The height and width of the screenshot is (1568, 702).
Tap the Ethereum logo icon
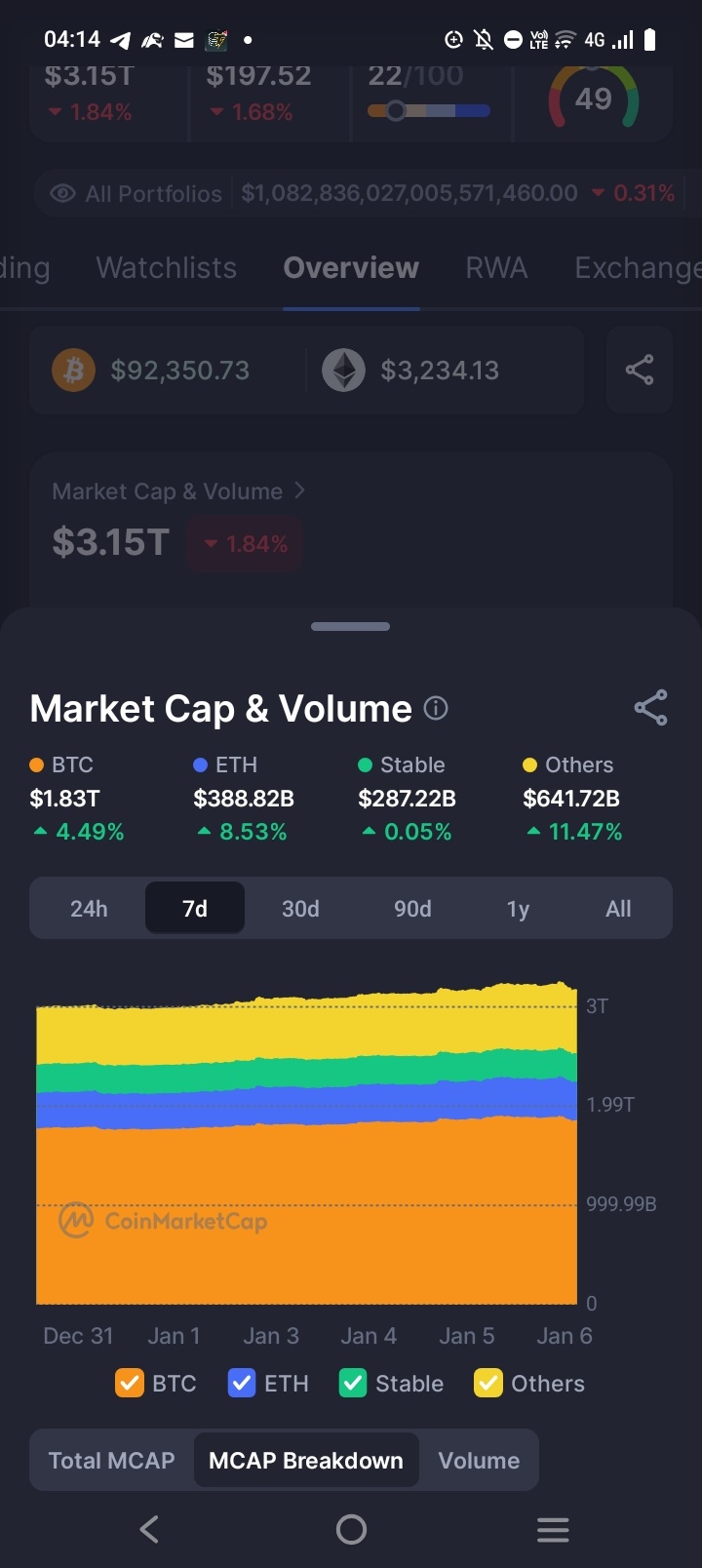pos(343,371)
